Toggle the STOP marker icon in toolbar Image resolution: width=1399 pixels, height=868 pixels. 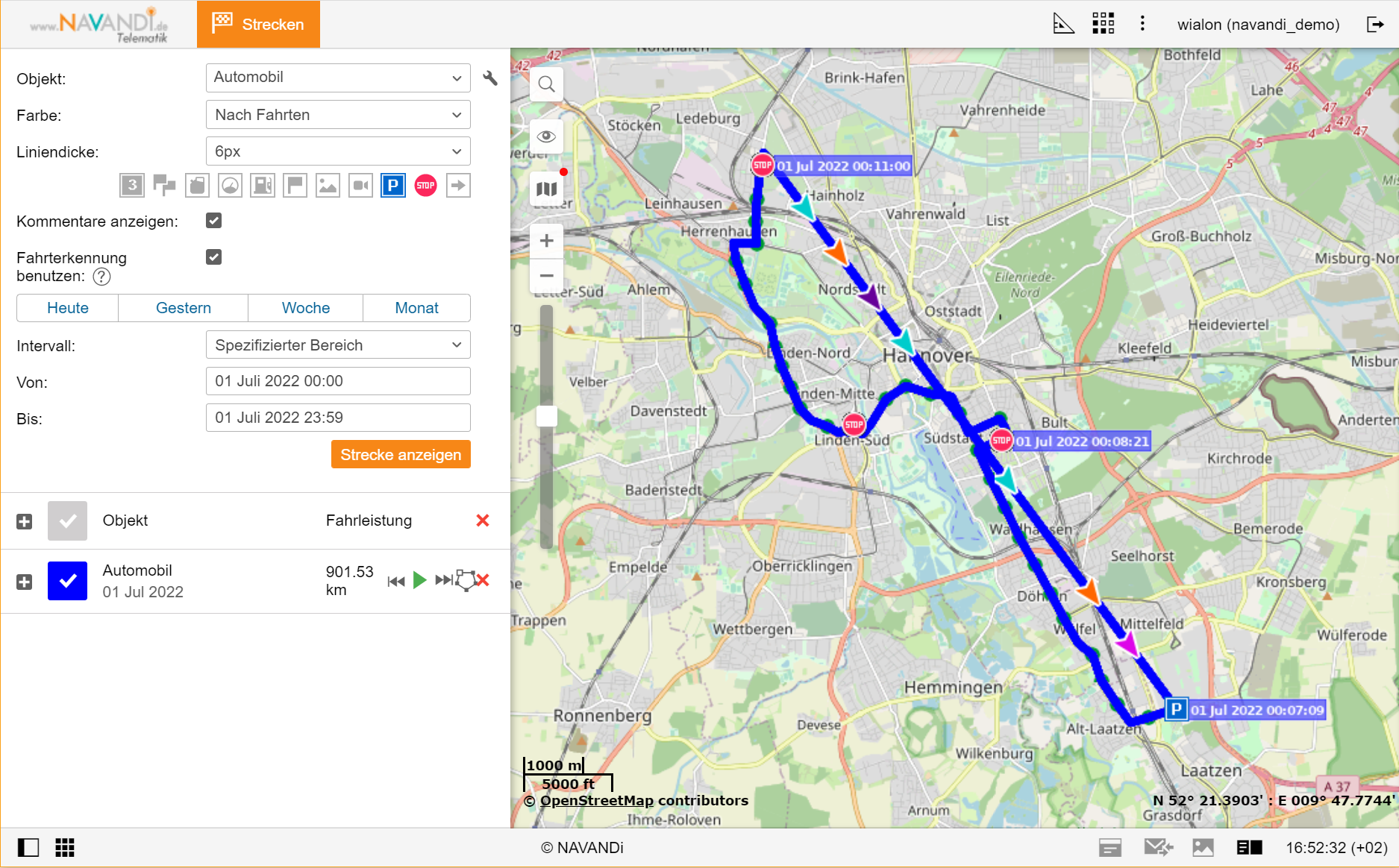(425, 185)
